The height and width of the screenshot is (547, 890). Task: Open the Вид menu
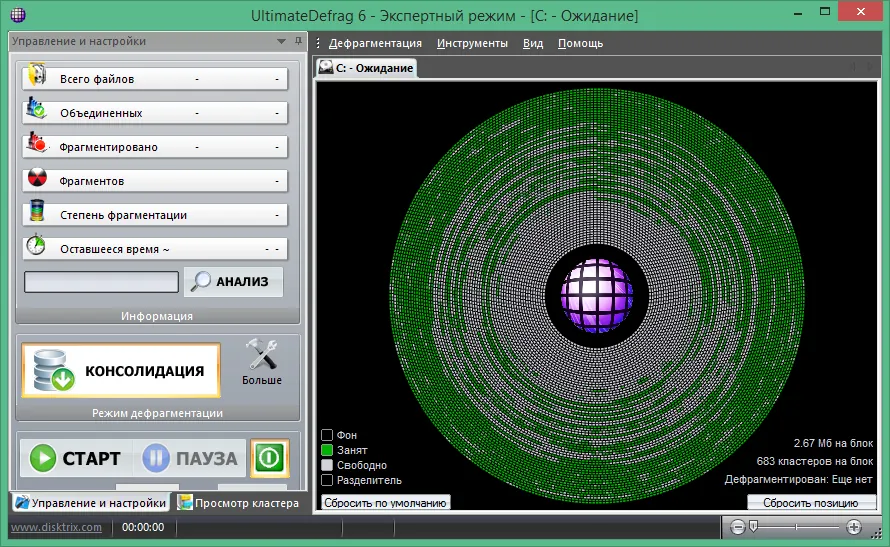pyautogui.click(x=533, y=43)
